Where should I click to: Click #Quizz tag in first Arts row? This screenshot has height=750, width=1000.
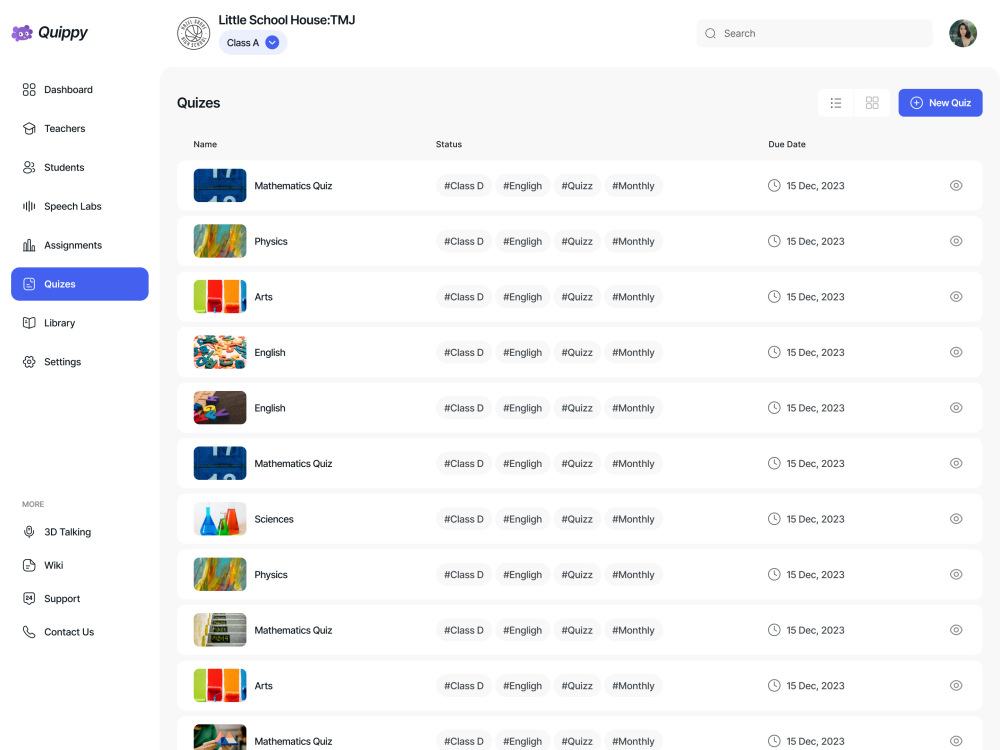tap(577, 297)
